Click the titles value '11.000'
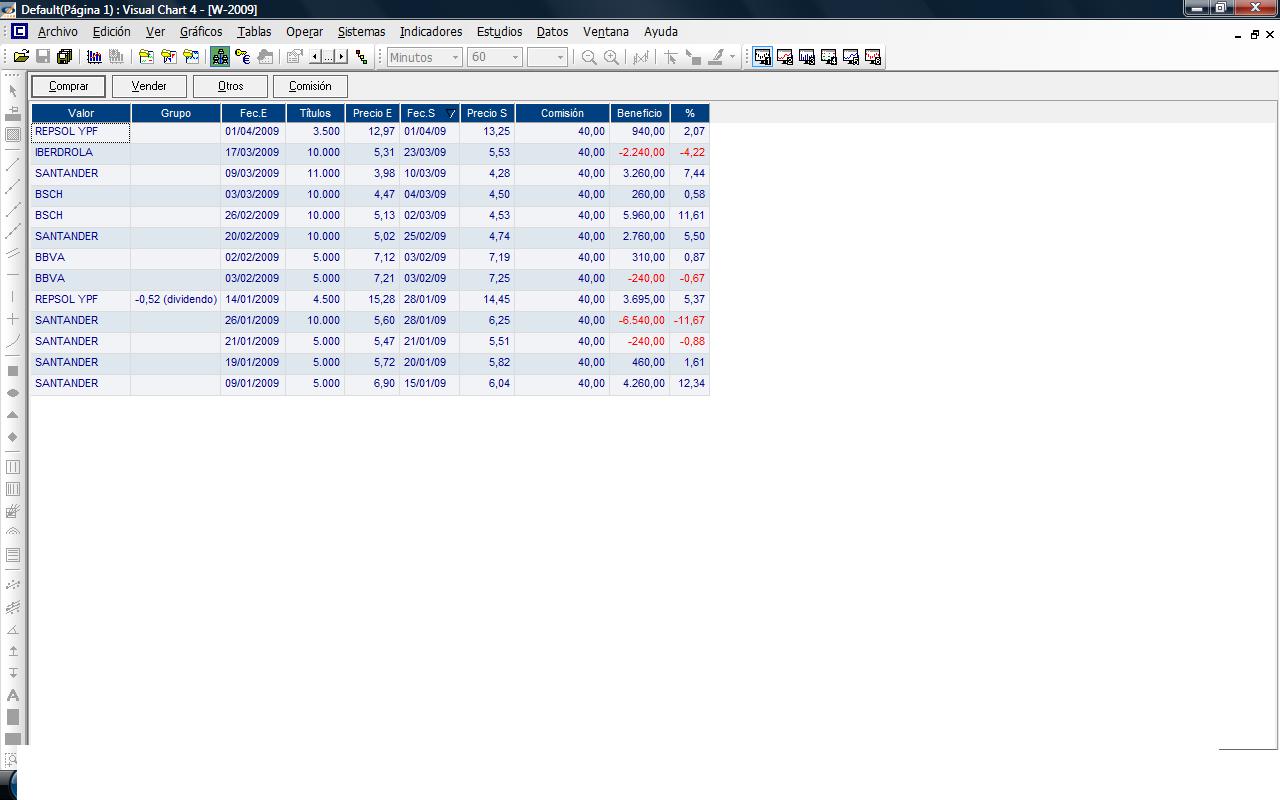This screenshot has width=1280, height=800. (x=324, y=173)
